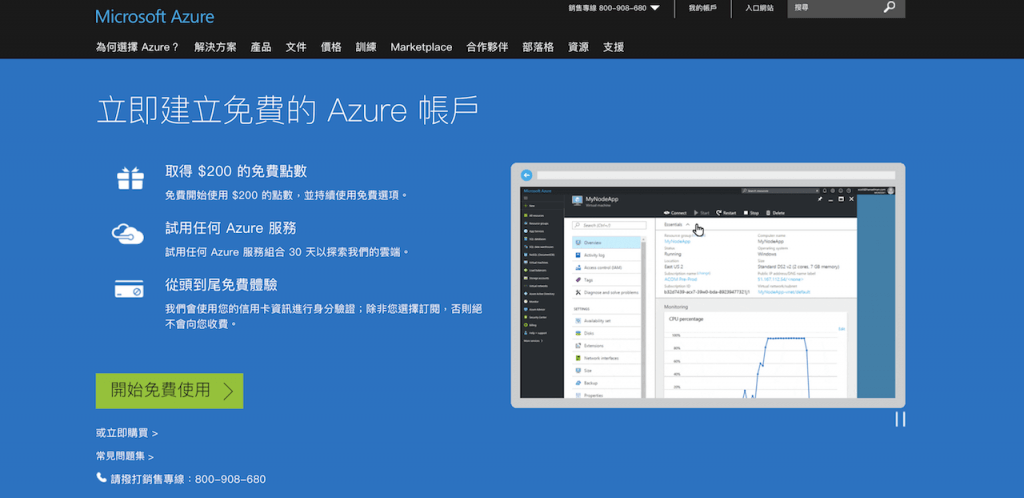Click the hotline number 800-908-680 text
Image resolution: width=1024 pixels, height=498 pixels.
(x=231, y=479)
